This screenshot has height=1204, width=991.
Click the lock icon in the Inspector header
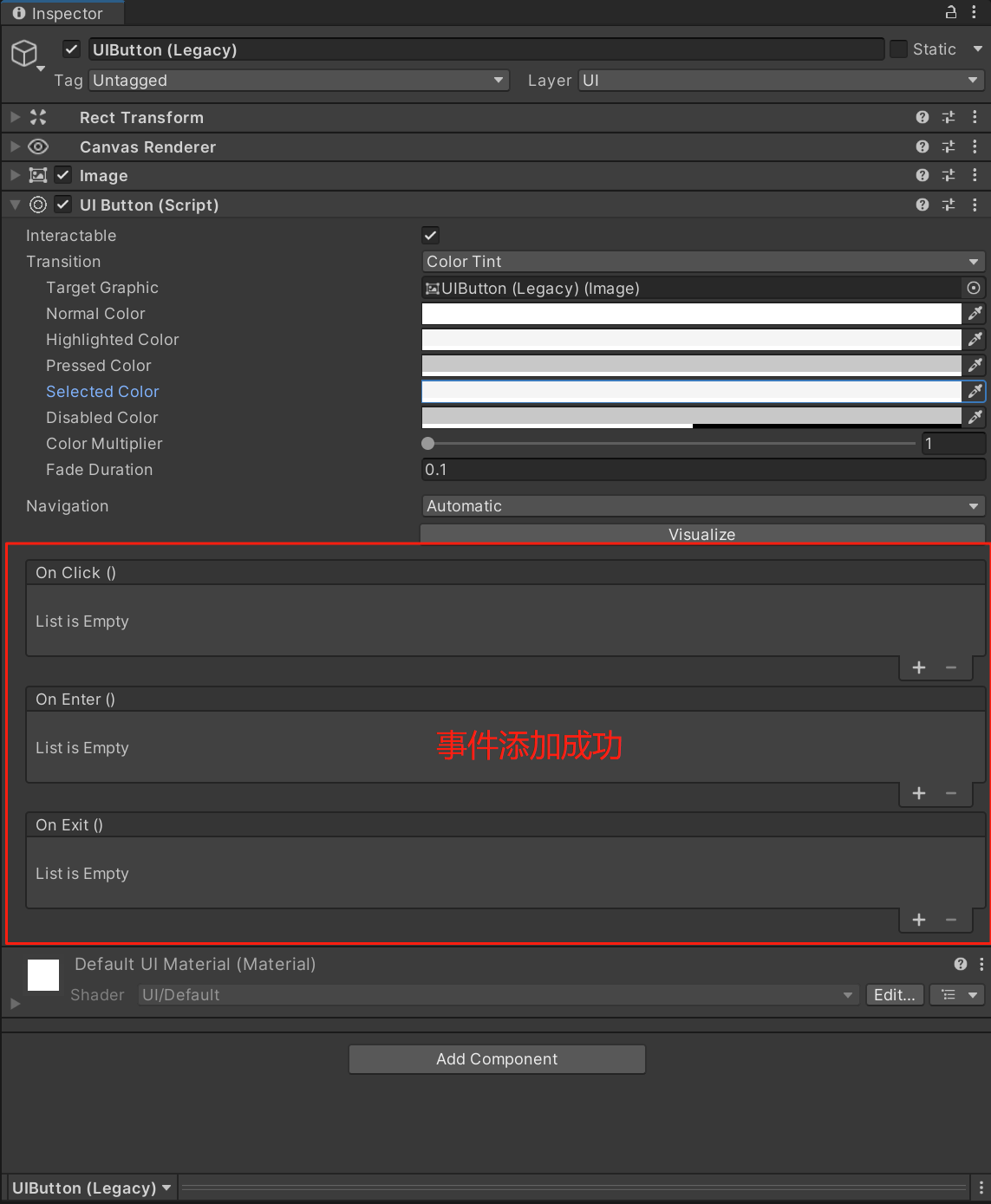tap(949, 12)
